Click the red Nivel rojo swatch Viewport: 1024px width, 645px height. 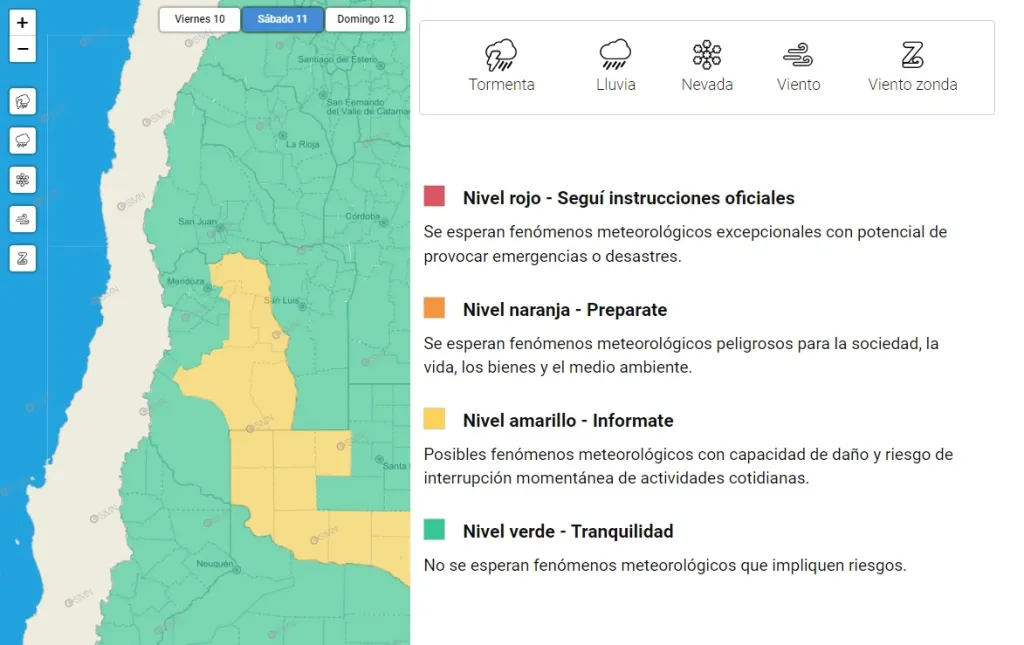[x=434, y=197]
